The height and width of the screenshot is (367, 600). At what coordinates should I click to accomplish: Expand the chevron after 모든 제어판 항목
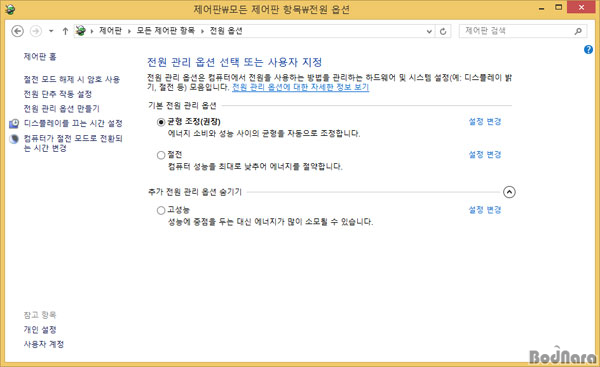(202, 31)
